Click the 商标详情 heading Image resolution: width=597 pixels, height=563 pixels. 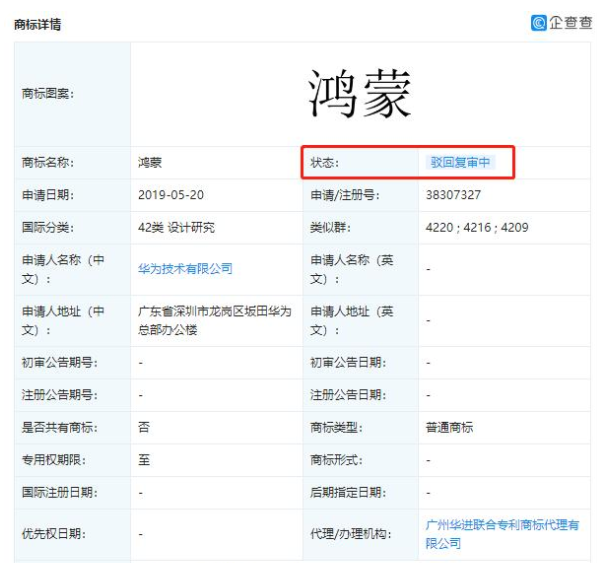tap(37, 25)
